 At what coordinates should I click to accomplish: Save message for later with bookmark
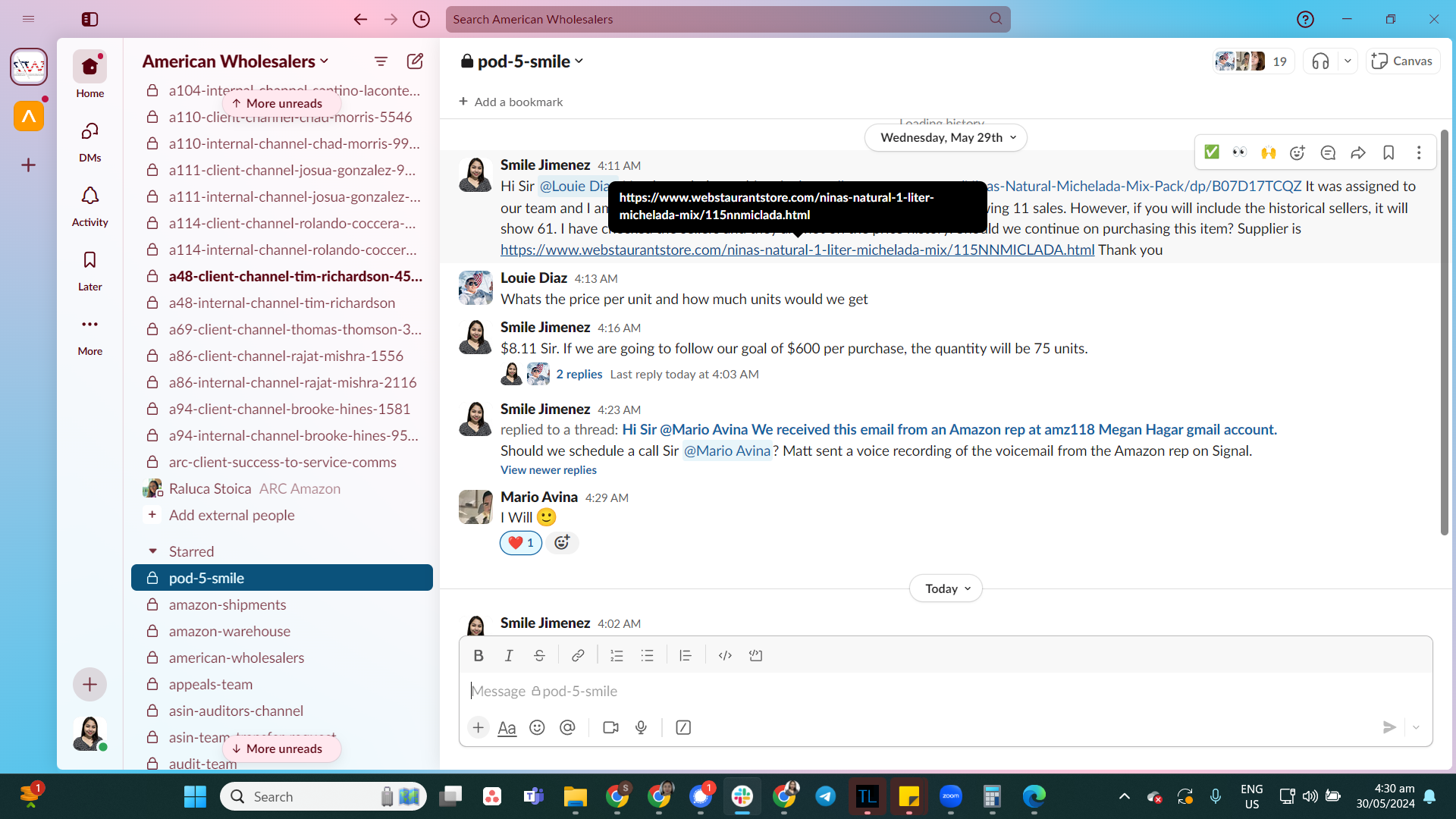click(x=1389, y=152)
